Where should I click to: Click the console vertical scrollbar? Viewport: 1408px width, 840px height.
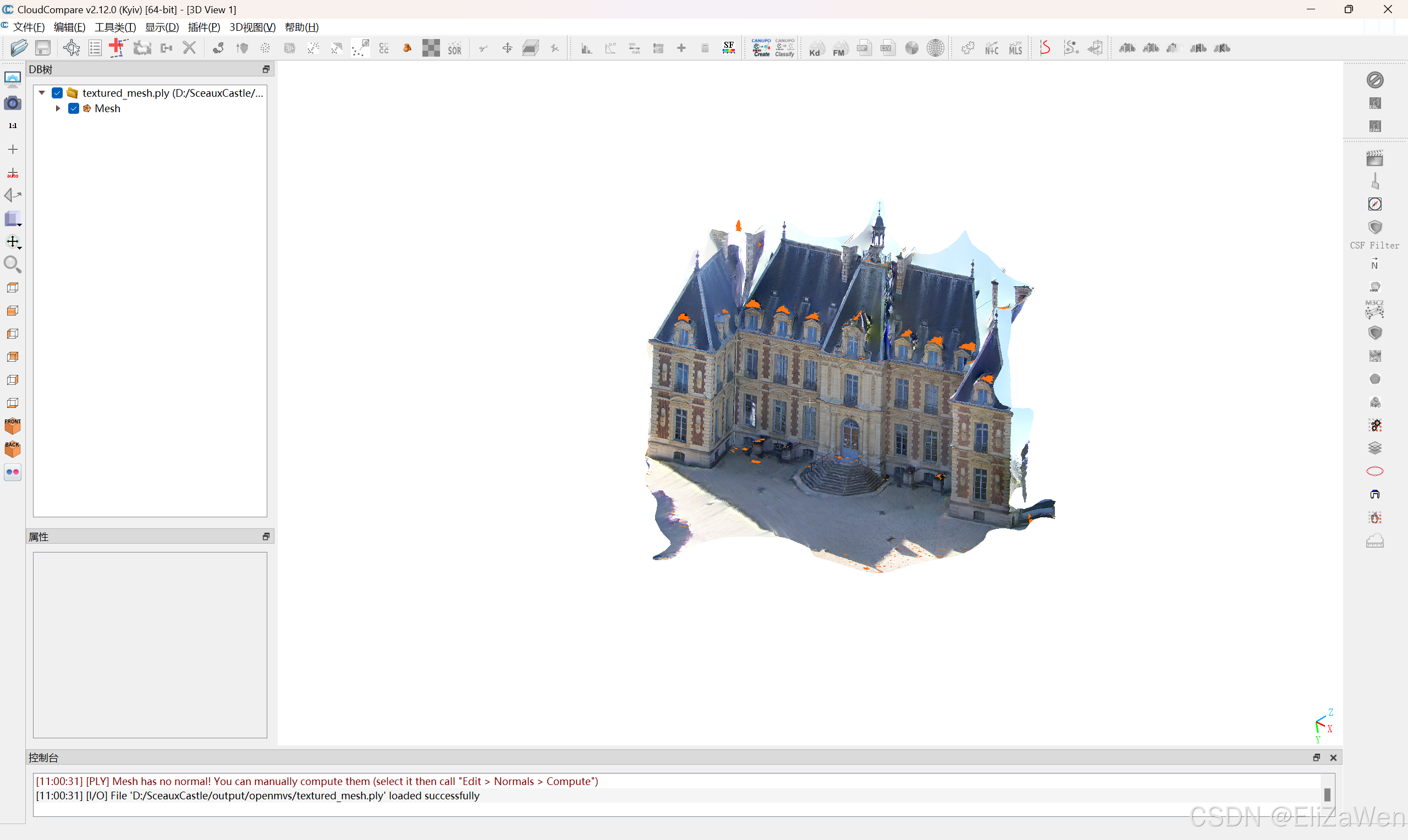tap(1327, 794)
